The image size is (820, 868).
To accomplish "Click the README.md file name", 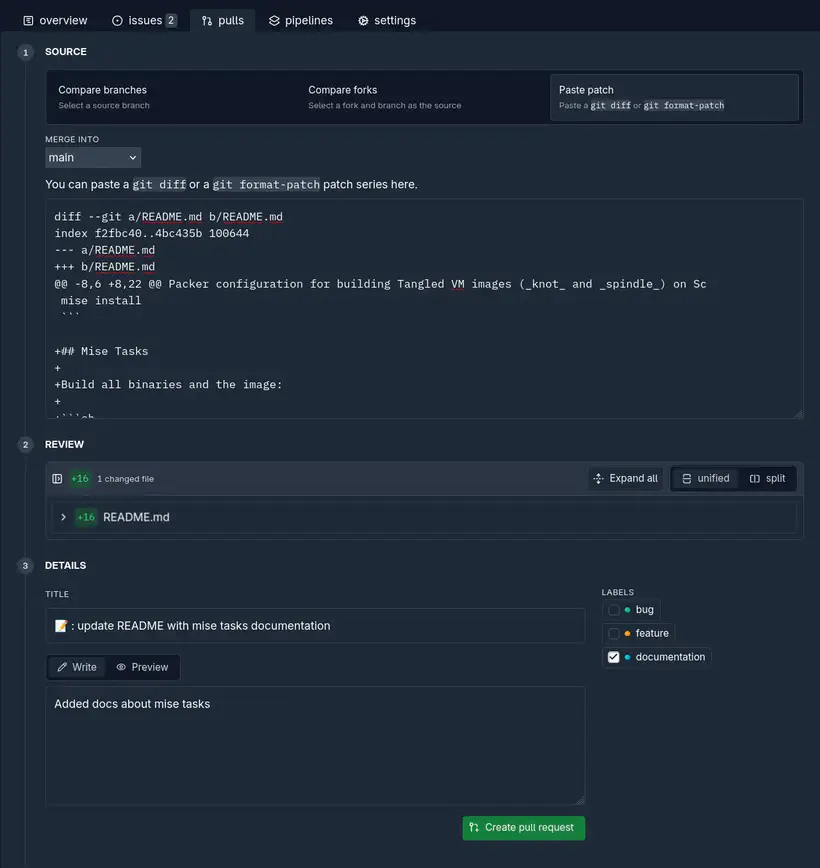I will (x=136, y=517).
